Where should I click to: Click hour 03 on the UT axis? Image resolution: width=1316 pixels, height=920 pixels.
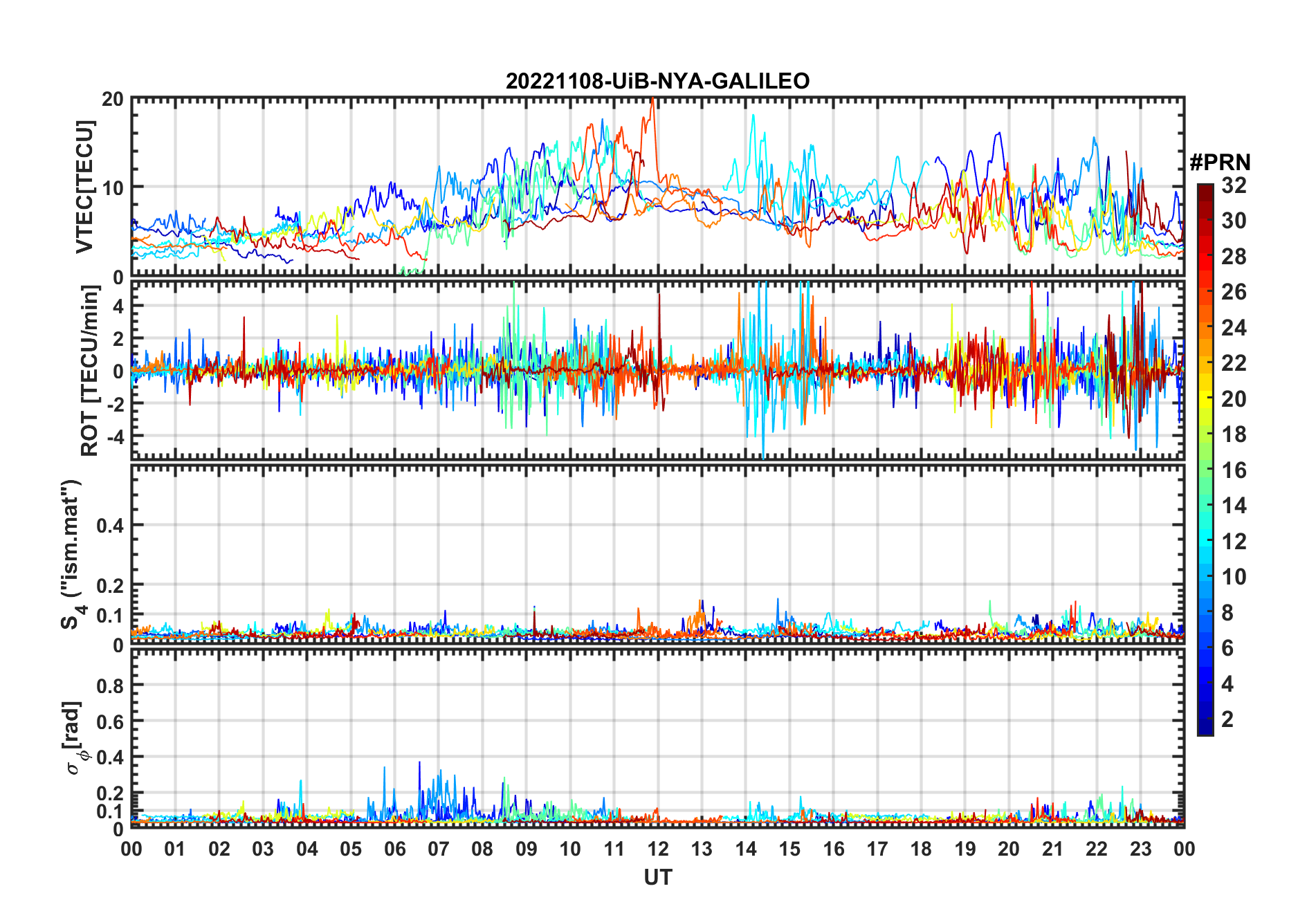click(x=263, y=849)
